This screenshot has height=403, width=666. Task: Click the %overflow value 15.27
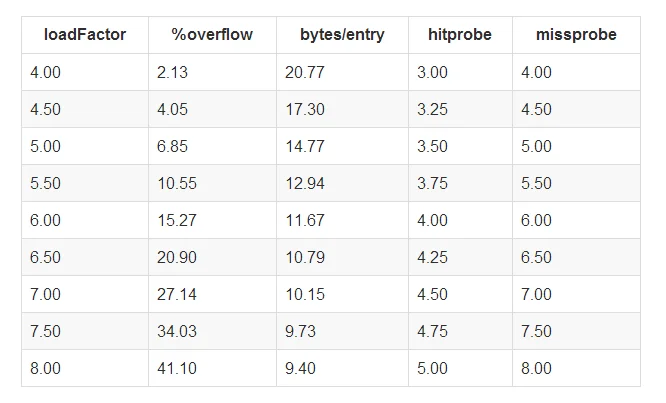point(177,220)
